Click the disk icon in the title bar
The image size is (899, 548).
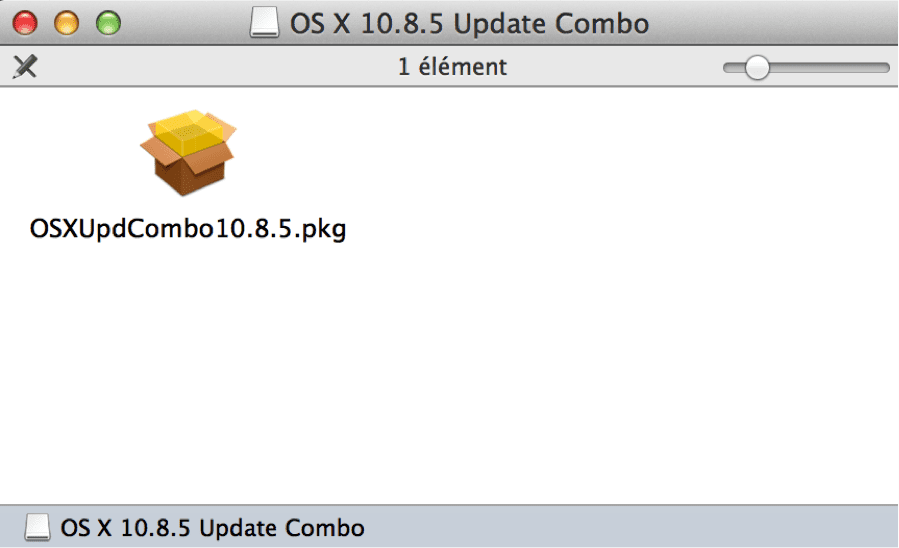pyautogui.click(x=265, y=23)
